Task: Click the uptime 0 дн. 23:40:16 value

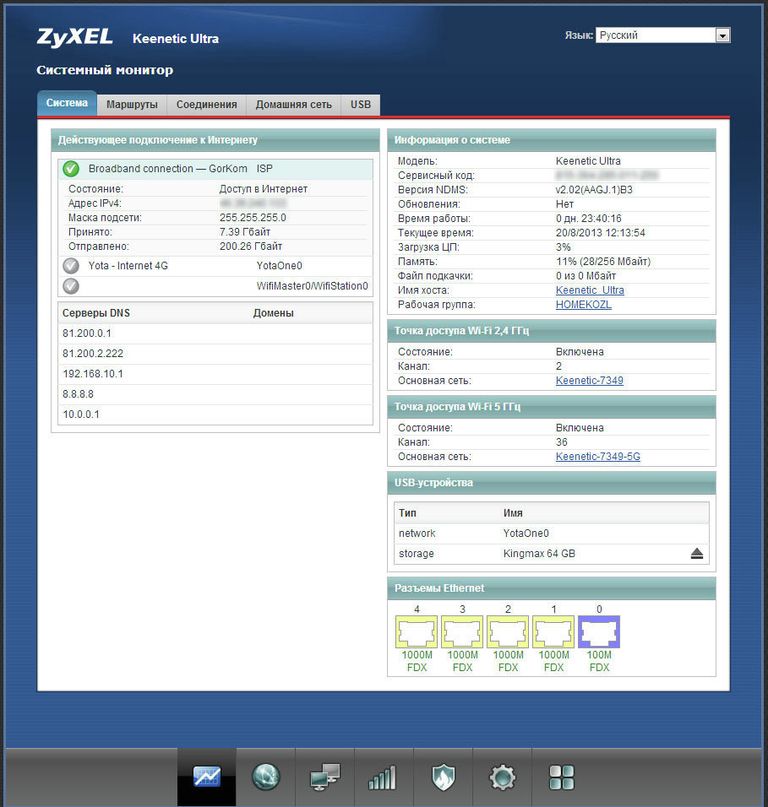Action: 588,218
